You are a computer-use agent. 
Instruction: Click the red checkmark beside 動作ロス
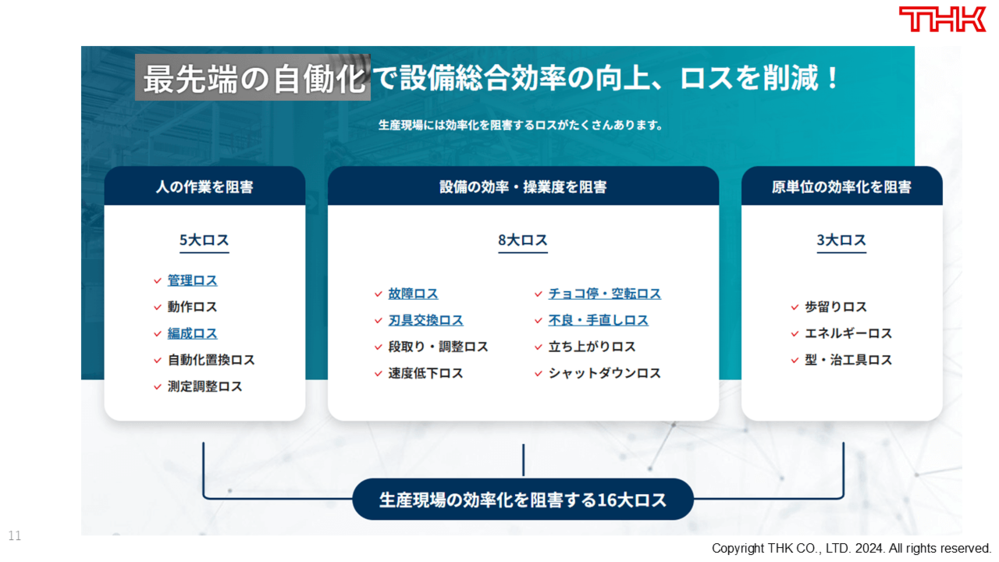coord(158,308)
